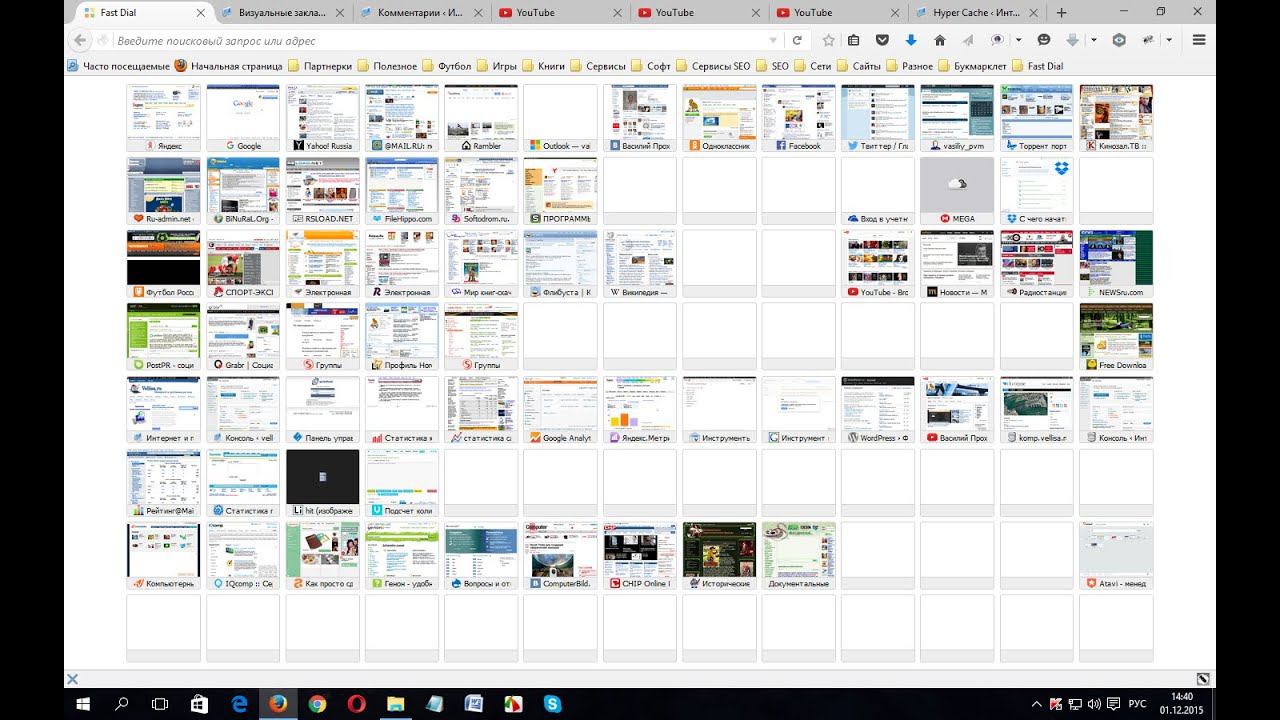1280x720 pixels.
Task: Show hidden system tray icons
Action: 1036,704
